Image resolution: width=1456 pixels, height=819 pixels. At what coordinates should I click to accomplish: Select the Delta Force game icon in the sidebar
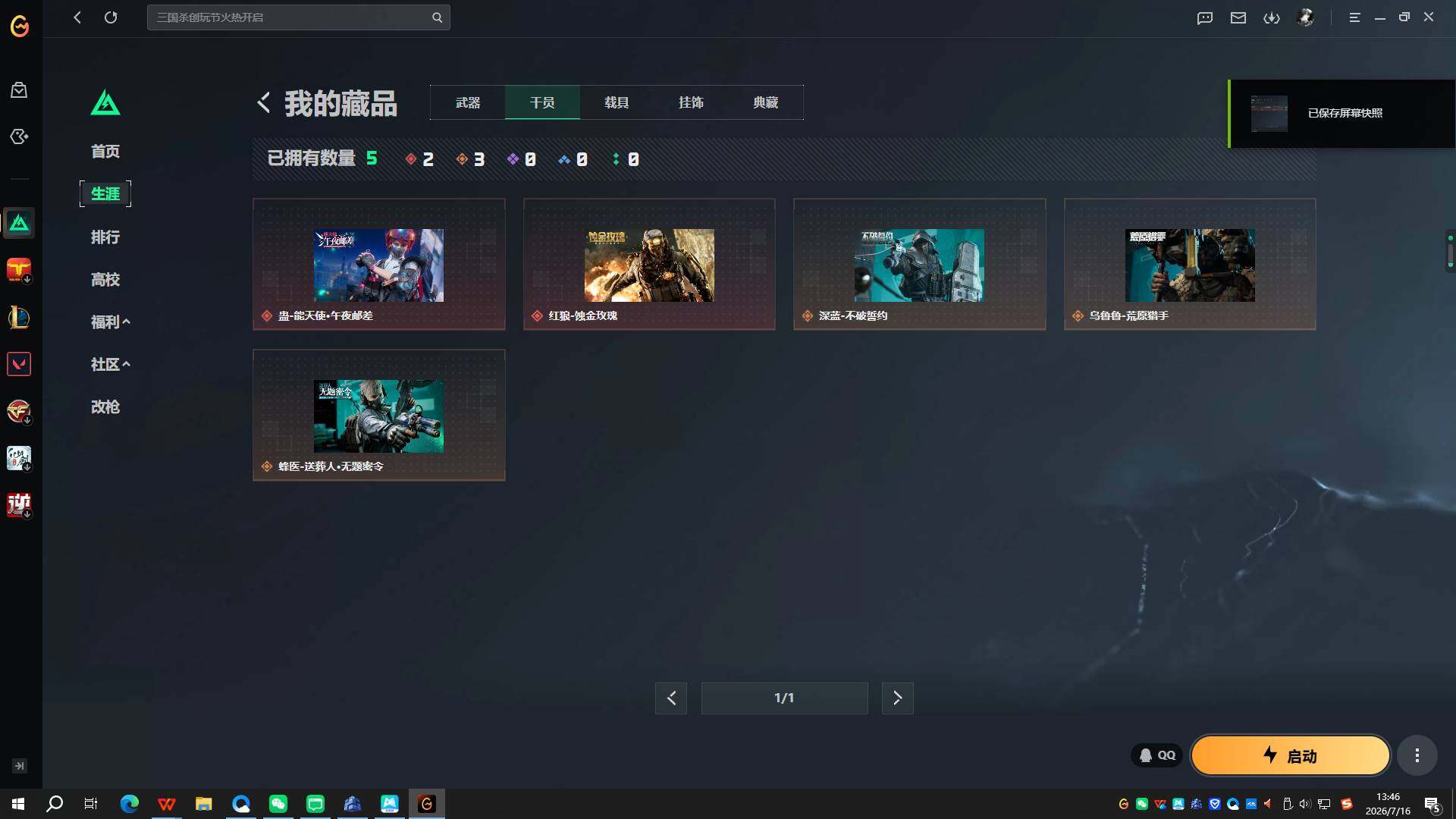pos(19,223)
